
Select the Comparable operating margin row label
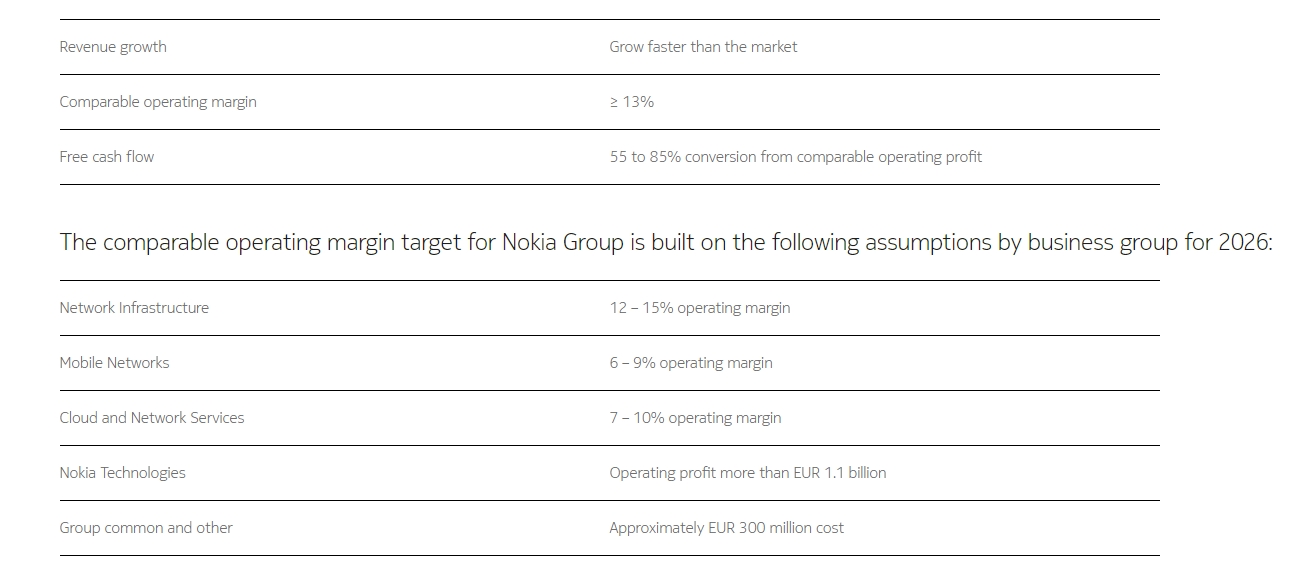point(158,102)
